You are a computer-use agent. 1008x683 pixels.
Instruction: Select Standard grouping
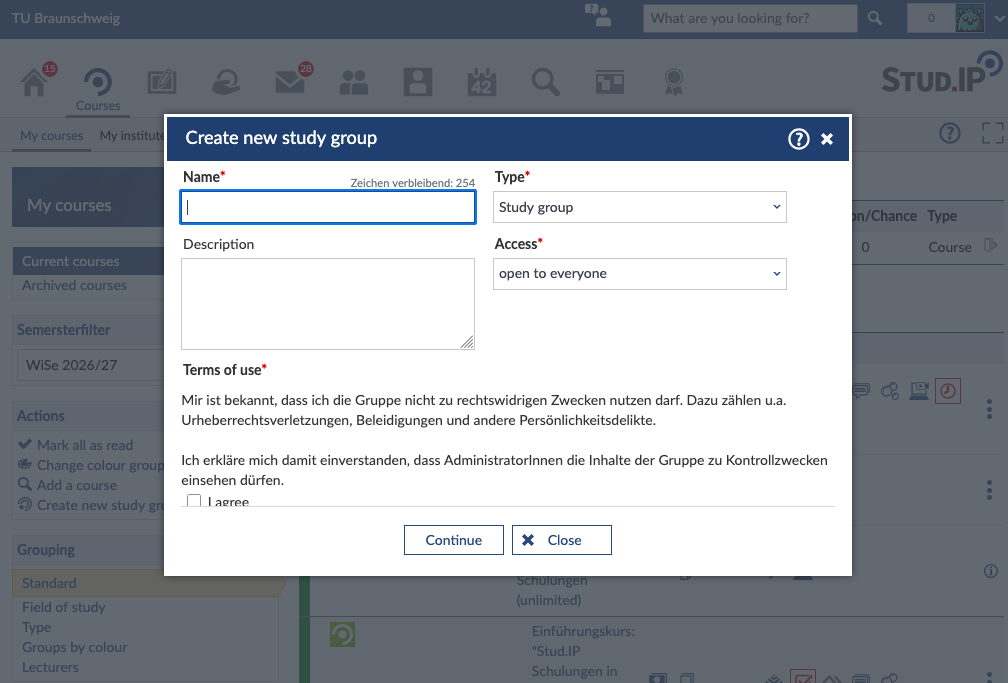point(147,583)
